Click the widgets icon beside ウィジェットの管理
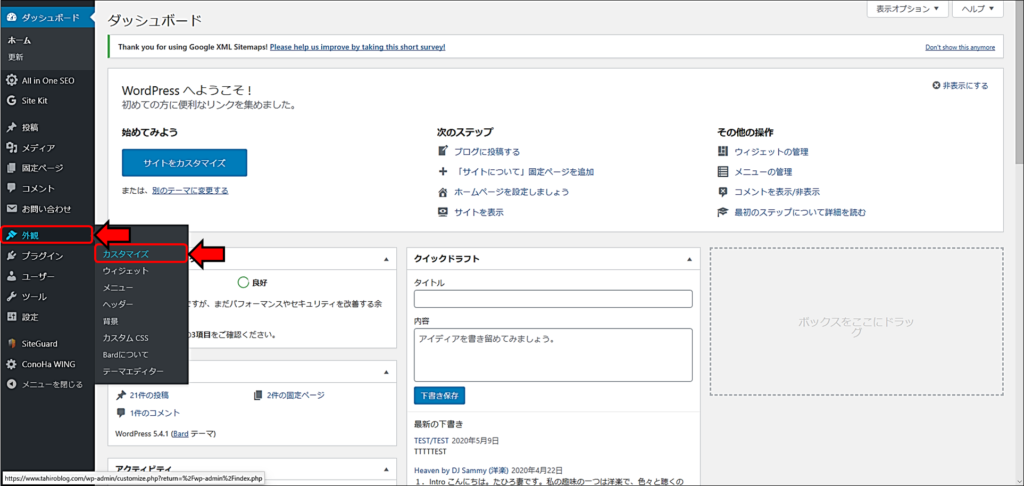The image size is (1024, 486). point(722,152)
